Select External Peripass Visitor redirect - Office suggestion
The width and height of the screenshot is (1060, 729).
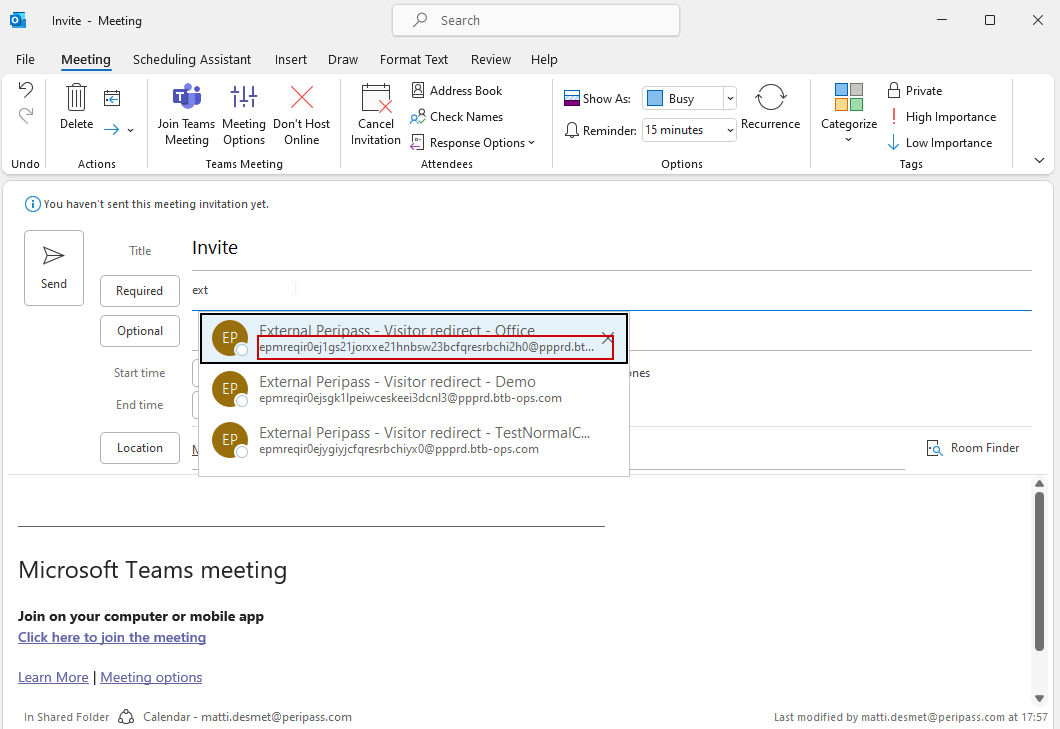coord(414,338)
